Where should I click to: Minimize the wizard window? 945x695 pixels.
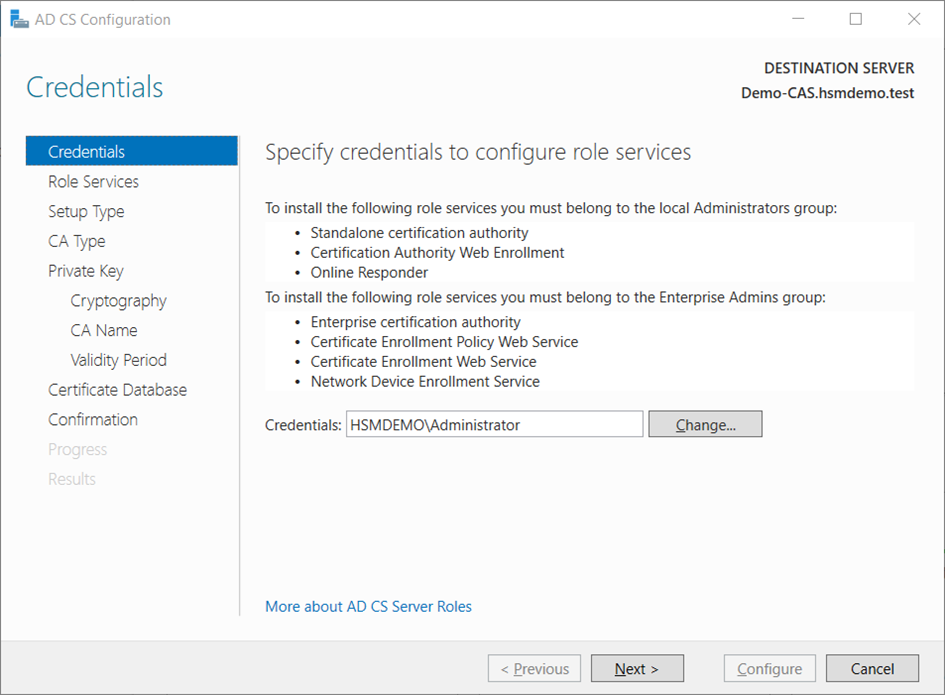[798, 19]
